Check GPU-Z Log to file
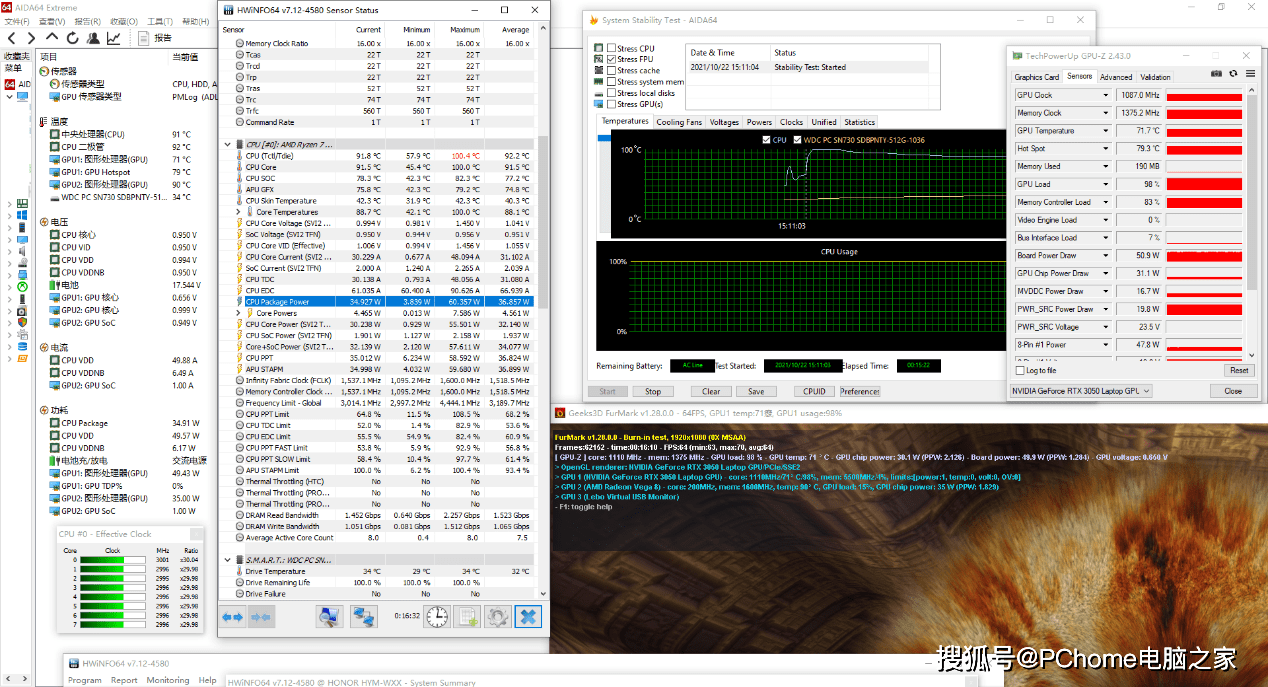This screenshot has height=687, width=1268. 1020,371
